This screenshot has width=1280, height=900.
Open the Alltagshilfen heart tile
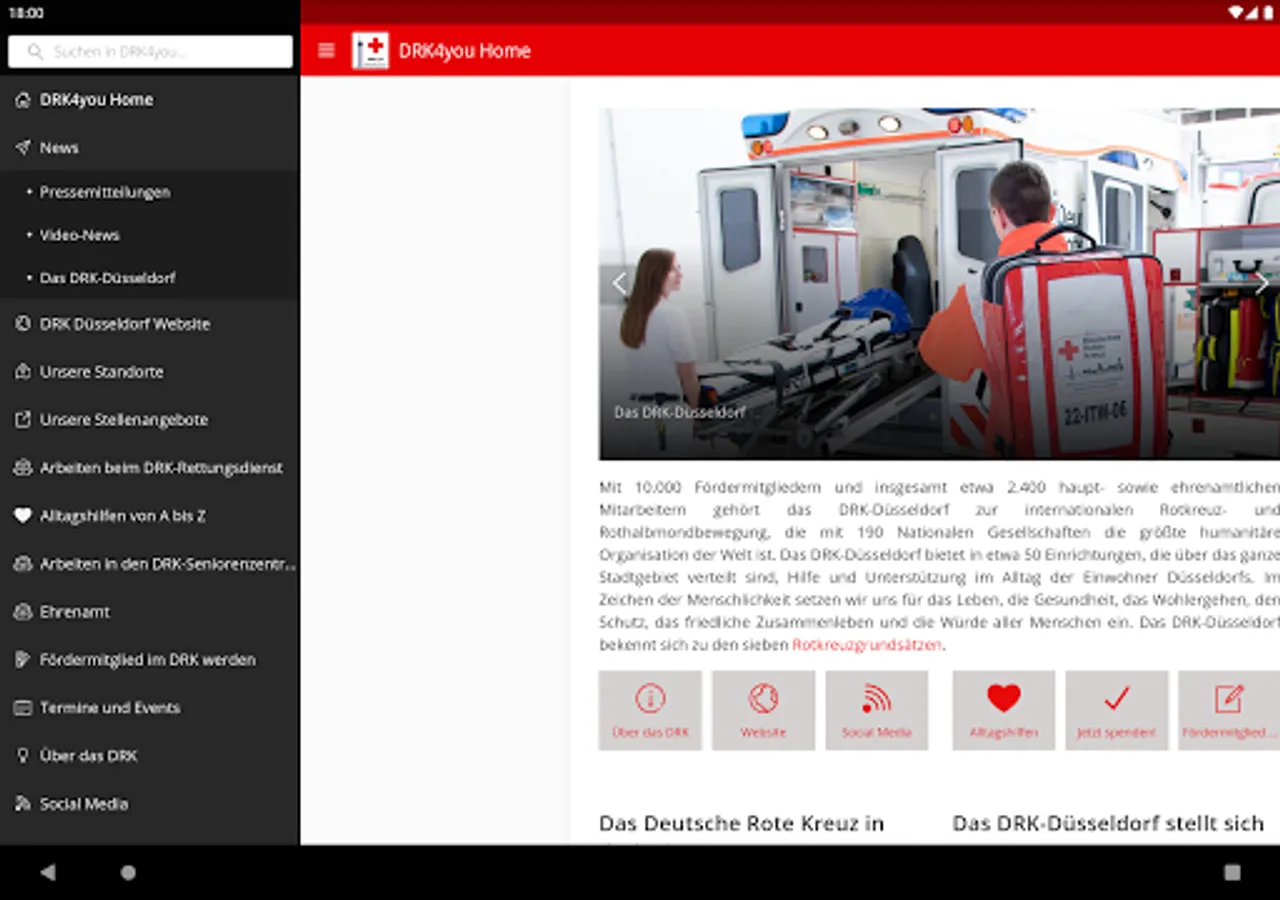click(x=1004, y=710)
